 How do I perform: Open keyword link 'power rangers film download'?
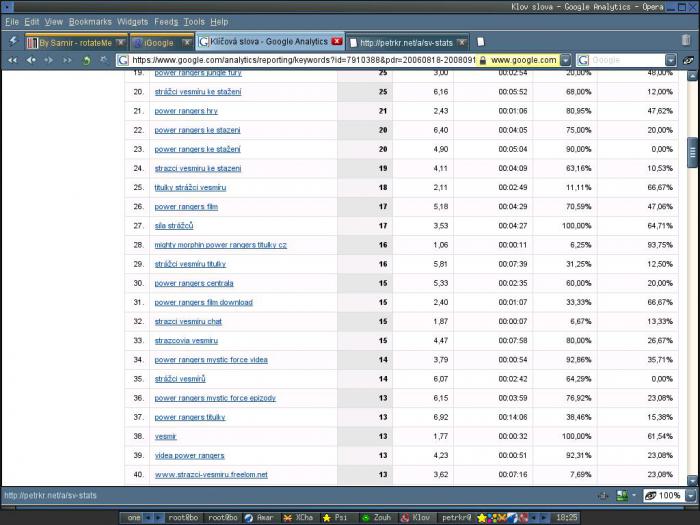pyautogui.click(x=204, y=303)
